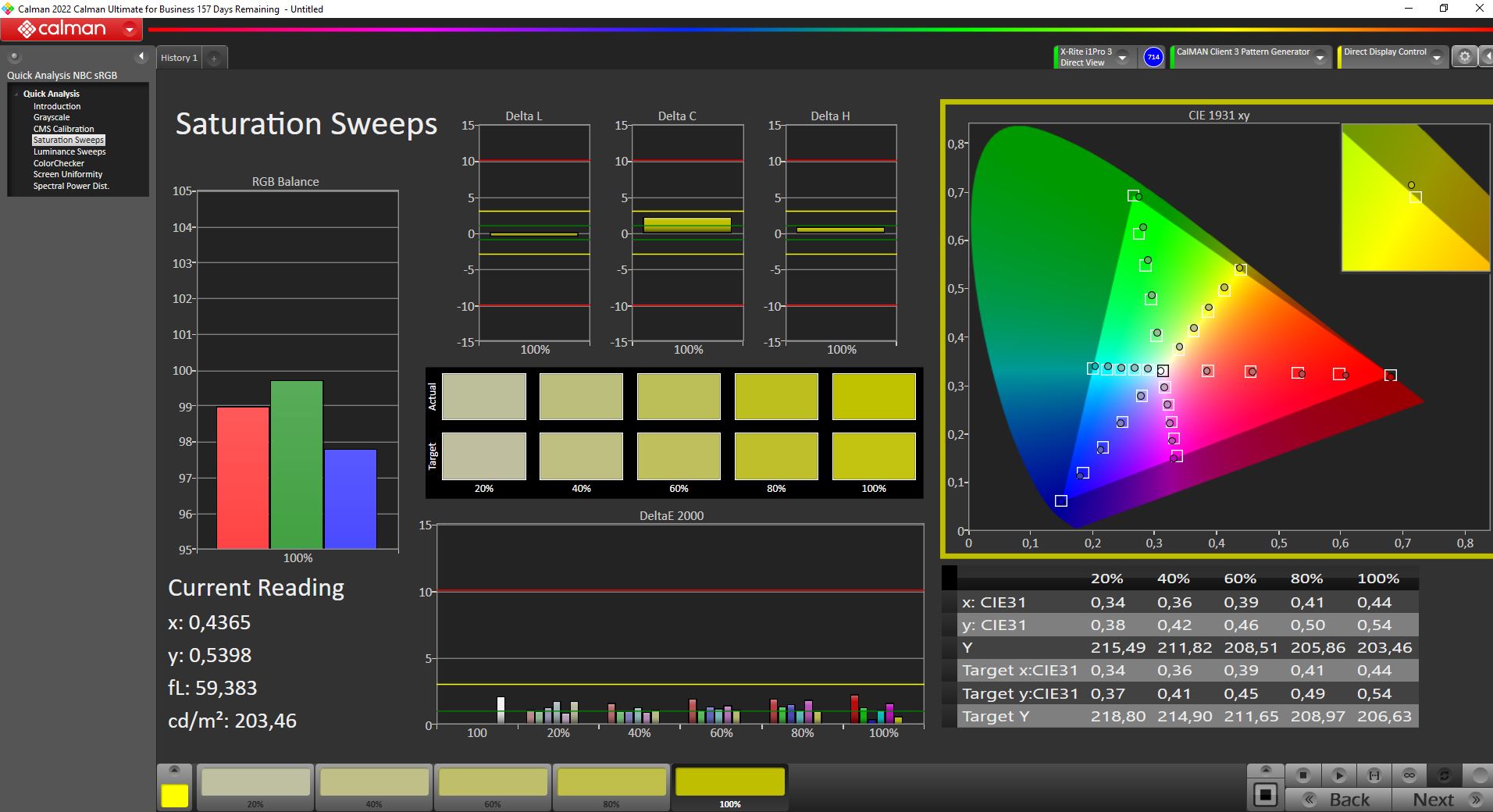Click the play read-series icon
The width and height of the screenshot is (1493, 812).
point(1338,775)
